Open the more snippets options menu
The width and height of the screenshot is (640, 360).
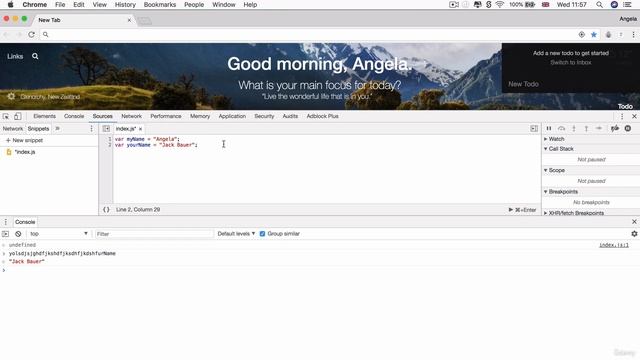pyautogui.click(x=91, y=129)
